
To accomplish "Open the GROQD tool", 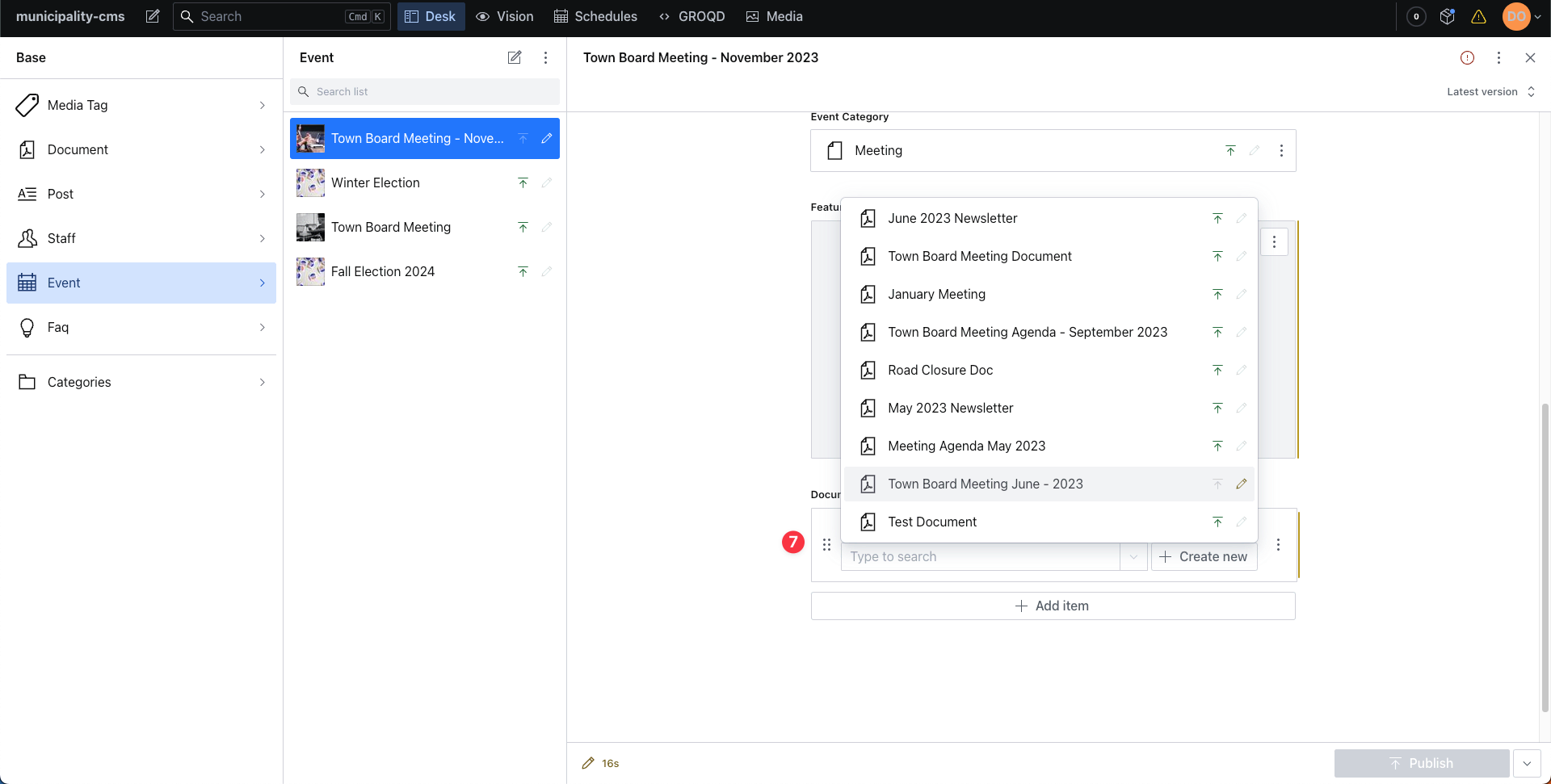I will [x=691, y=16].
